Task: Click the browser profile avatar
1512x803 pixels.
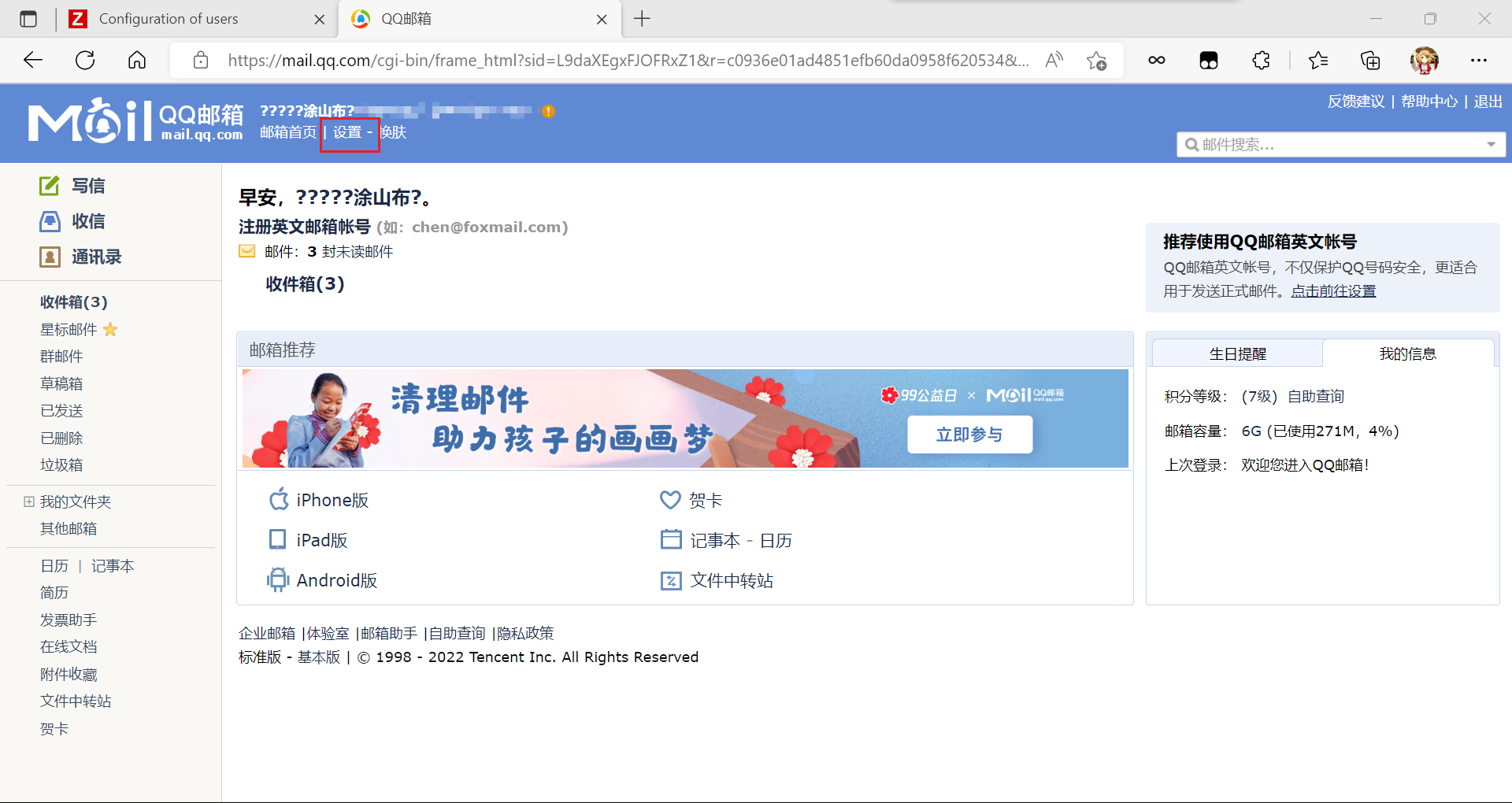Action: coord(1424,61)
